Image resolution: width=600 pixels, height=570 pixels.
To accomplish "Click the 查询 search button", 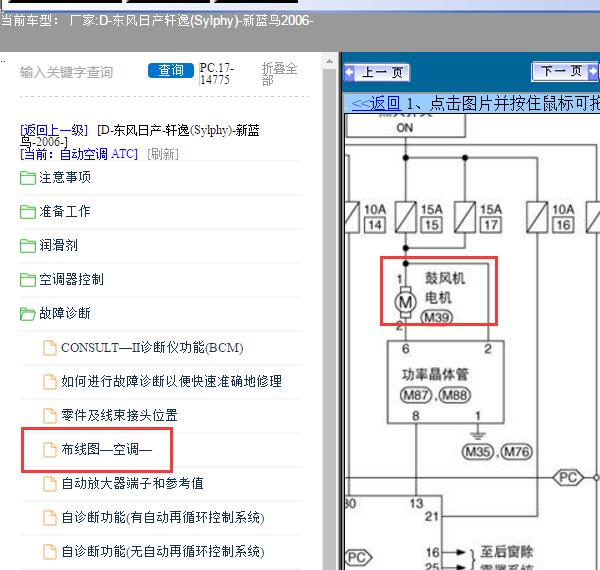I will [171, 70].
